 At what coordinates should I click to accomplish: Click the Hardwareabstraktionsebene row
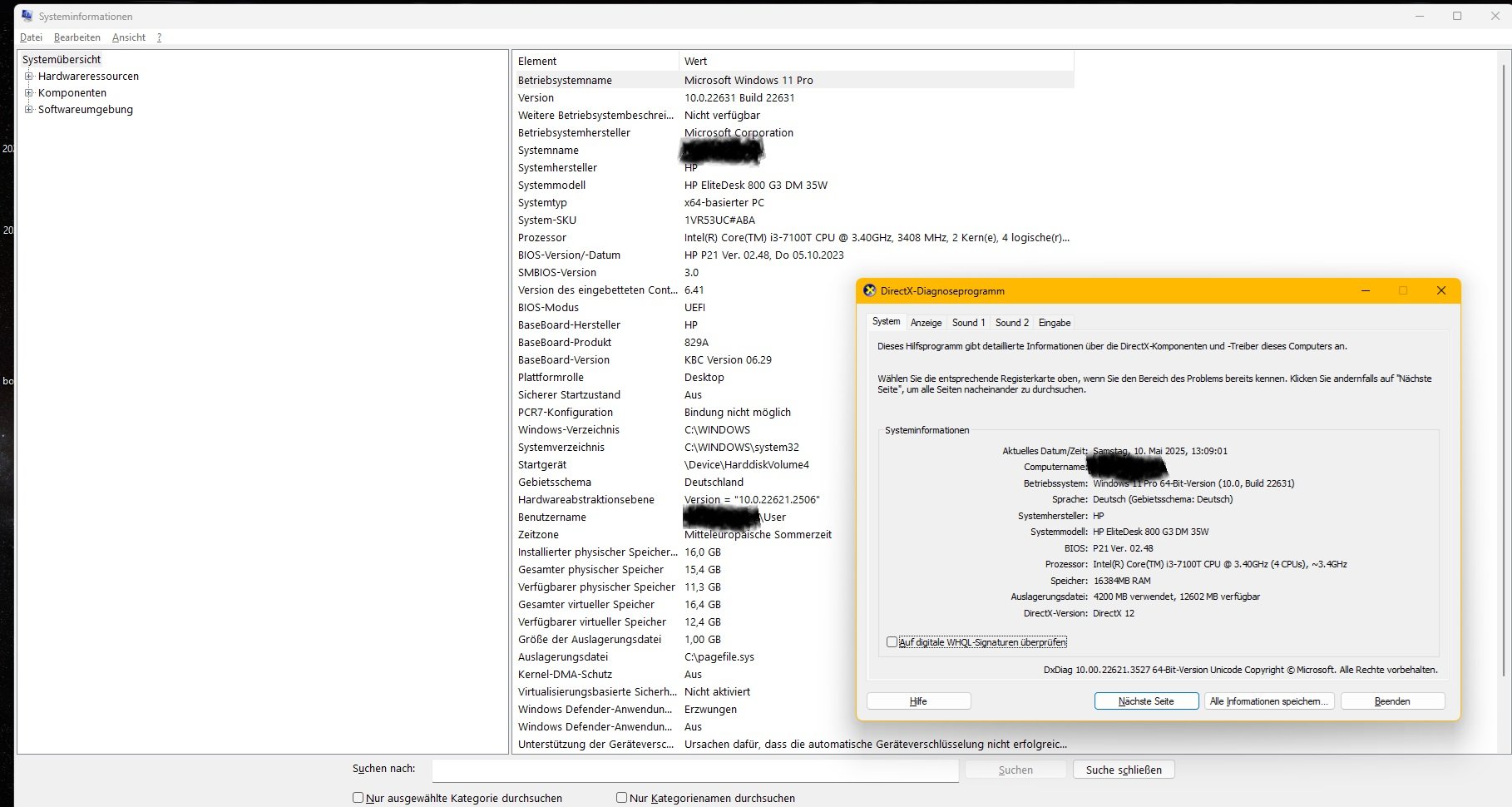(684, 499)
